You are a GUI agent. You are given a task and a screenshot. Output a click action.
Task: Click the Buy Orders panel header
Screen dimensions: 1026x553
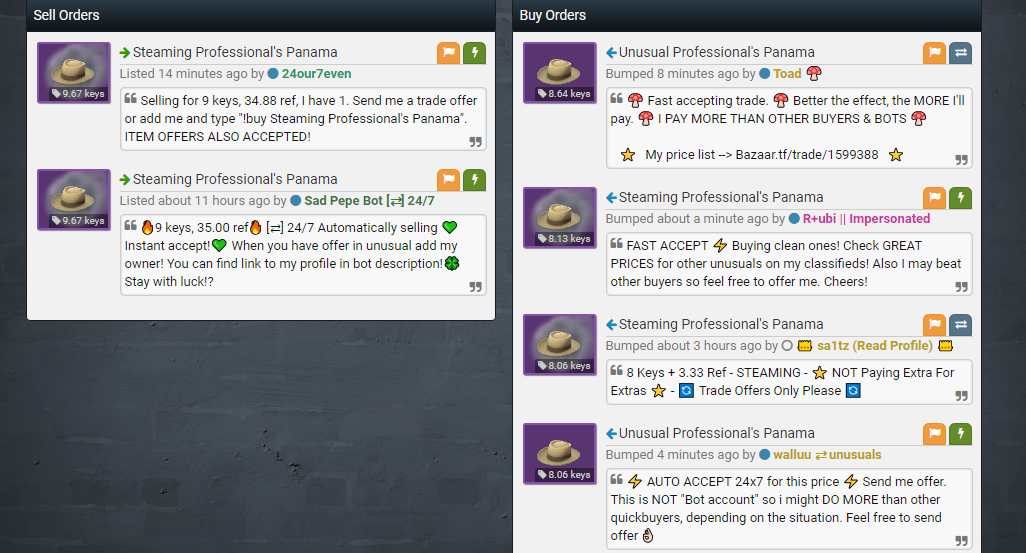(747, 15)
